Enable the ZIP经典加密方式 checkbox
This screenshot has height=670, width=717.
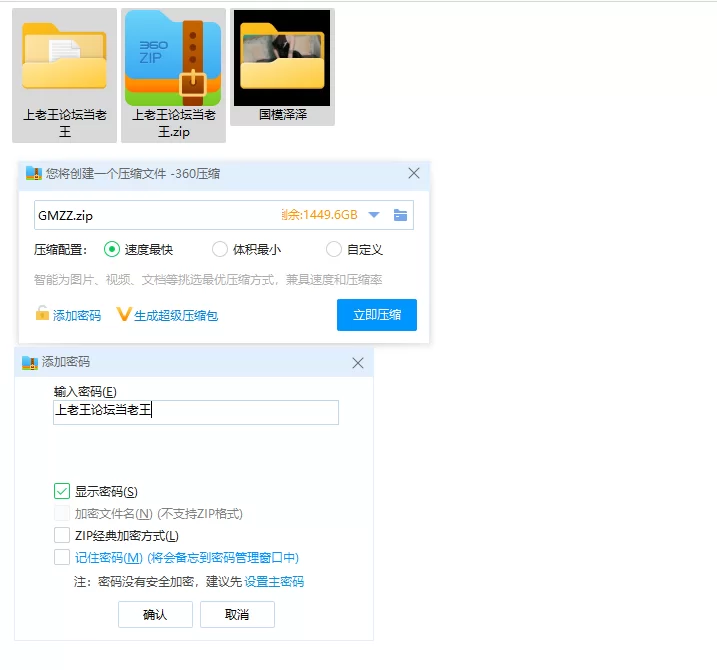pos(63,536)
